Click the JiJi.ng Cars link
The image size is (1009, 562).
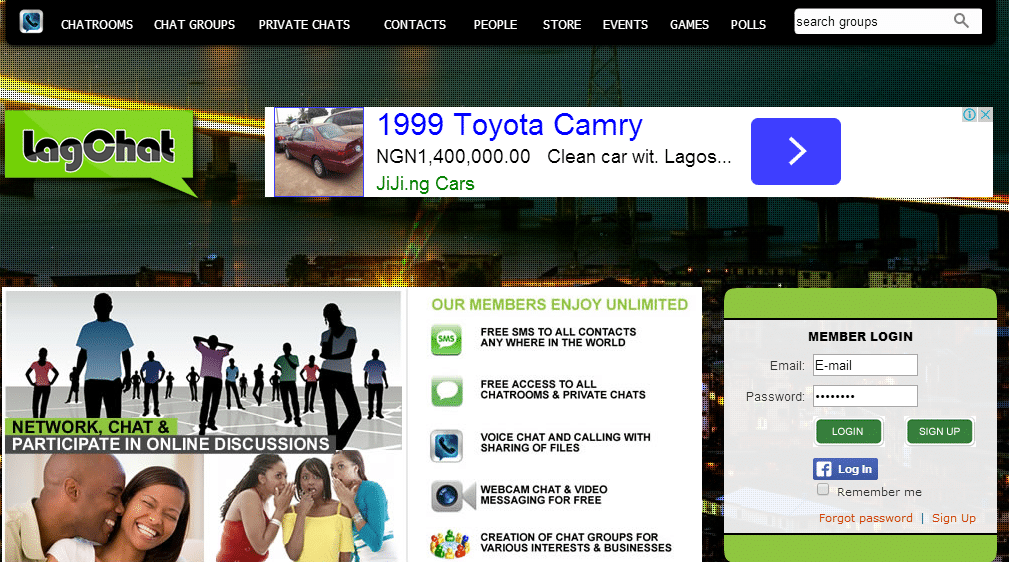(425, 183)
